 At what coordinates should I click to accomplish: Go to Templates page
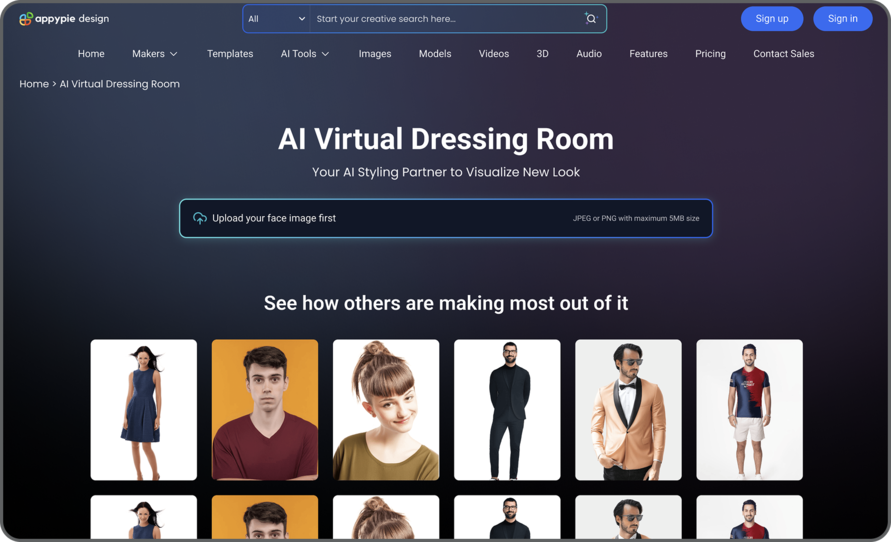230,53
